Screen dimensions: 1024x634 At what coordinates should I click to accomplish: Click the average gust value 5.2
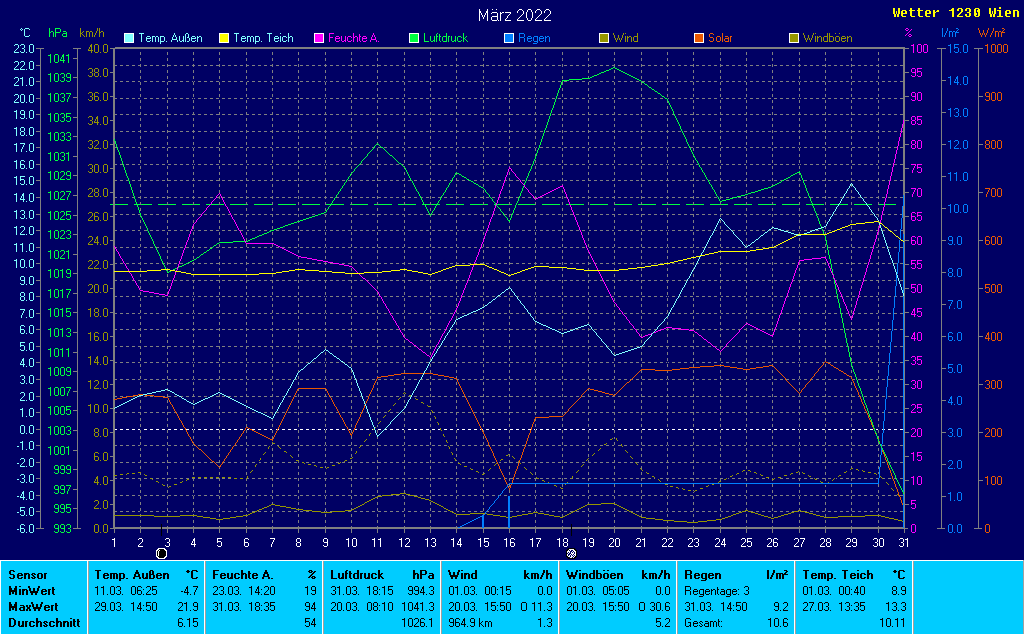pos(663,623)
